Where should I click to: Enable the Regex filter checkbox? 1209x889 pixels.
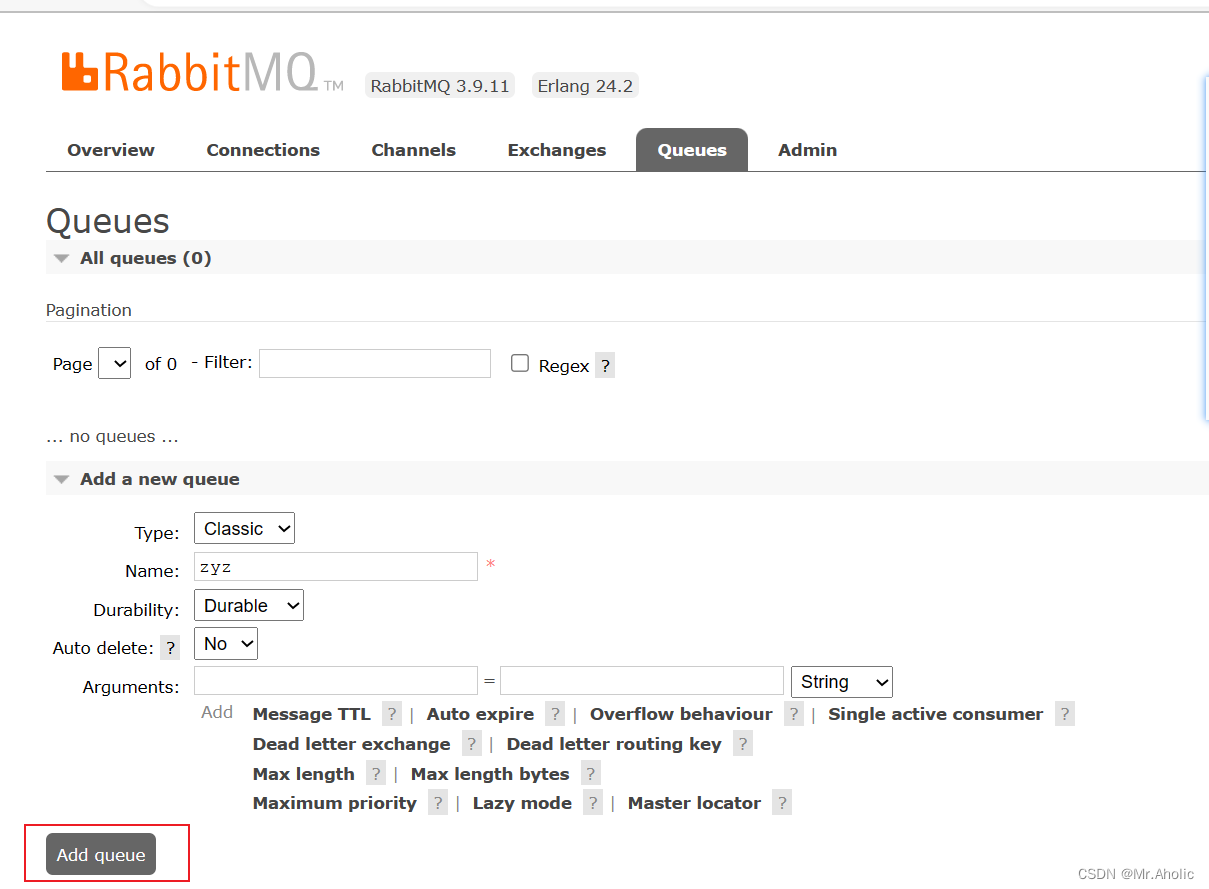click(520, 363)
